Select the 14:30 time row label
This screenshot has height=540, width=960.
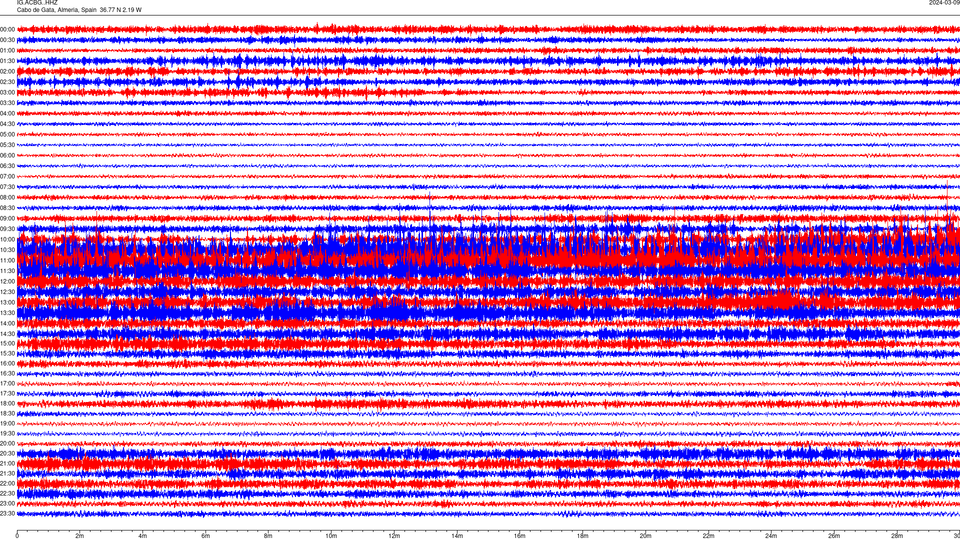pyautogui.click(x=7, y=334)
